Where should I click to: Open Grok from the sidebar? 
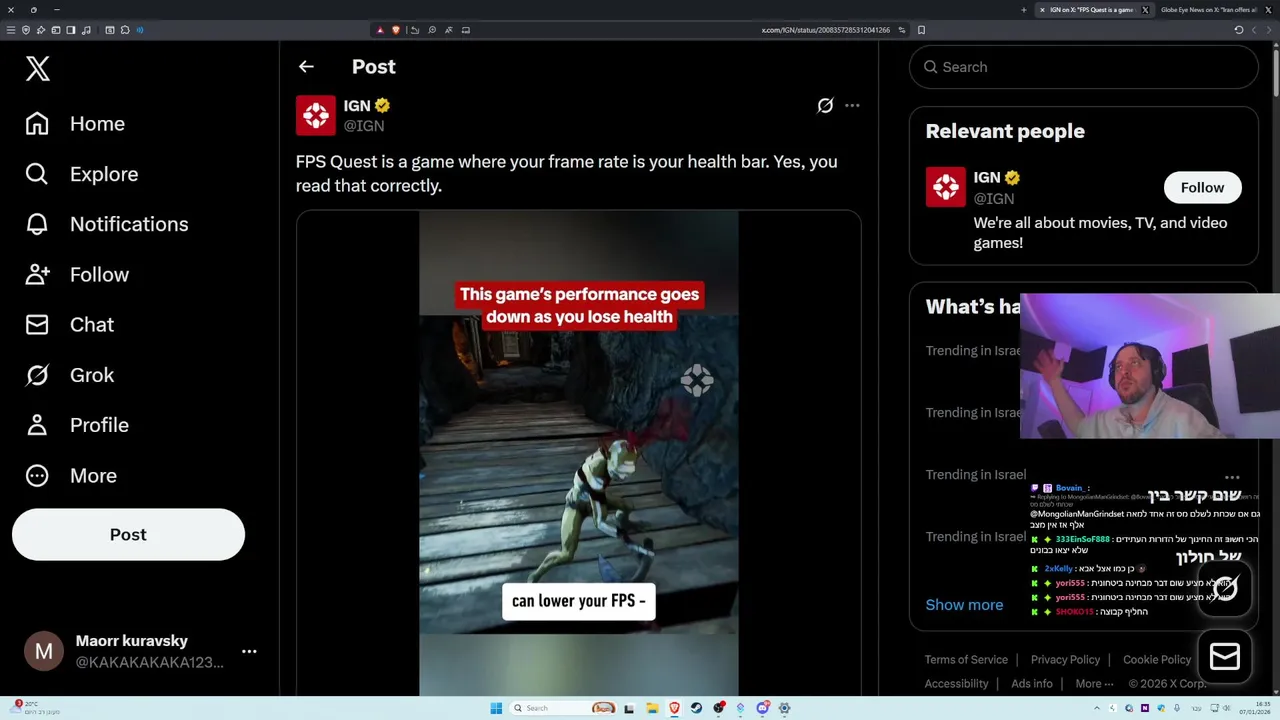pos(70,375)
